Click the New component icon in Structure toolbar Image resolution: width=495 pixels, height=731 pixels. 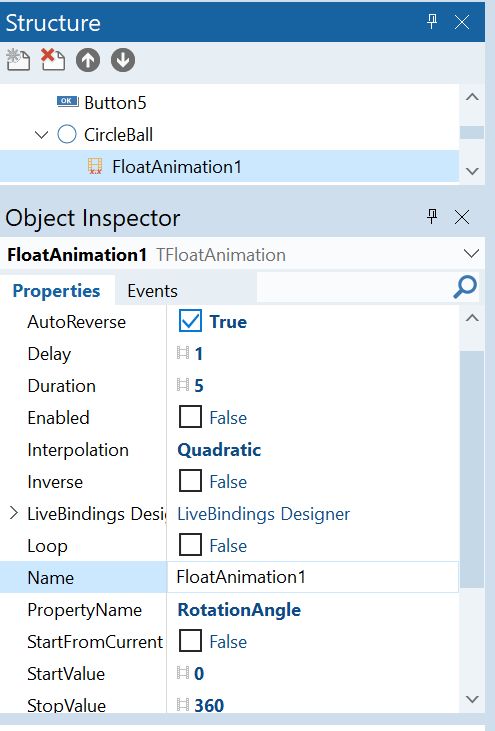click(18, 60)
